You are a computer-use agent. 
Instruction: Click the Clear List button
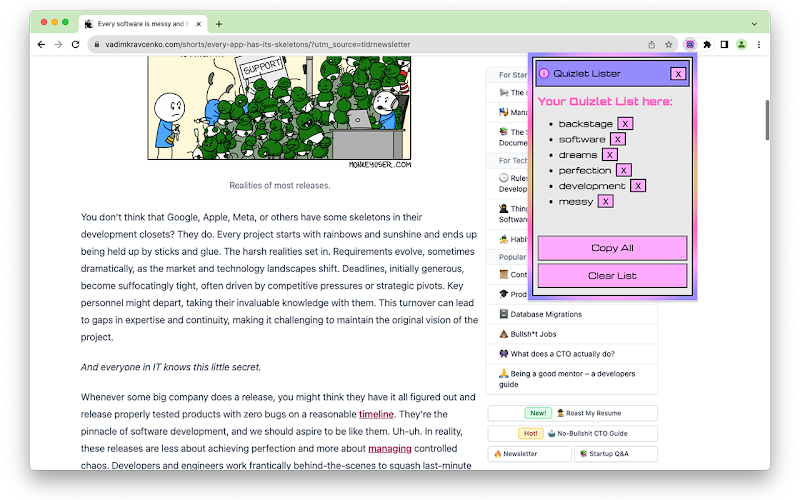612,276
